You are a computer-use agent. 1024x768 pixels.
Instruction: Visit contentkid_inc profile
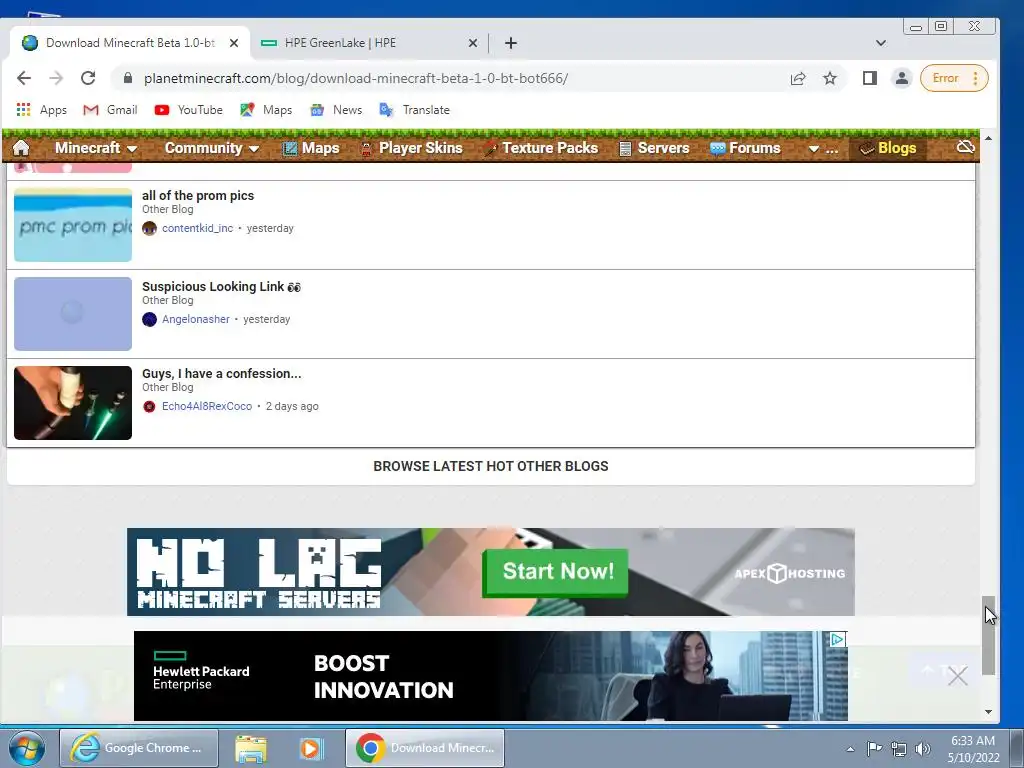coord(197,228)
